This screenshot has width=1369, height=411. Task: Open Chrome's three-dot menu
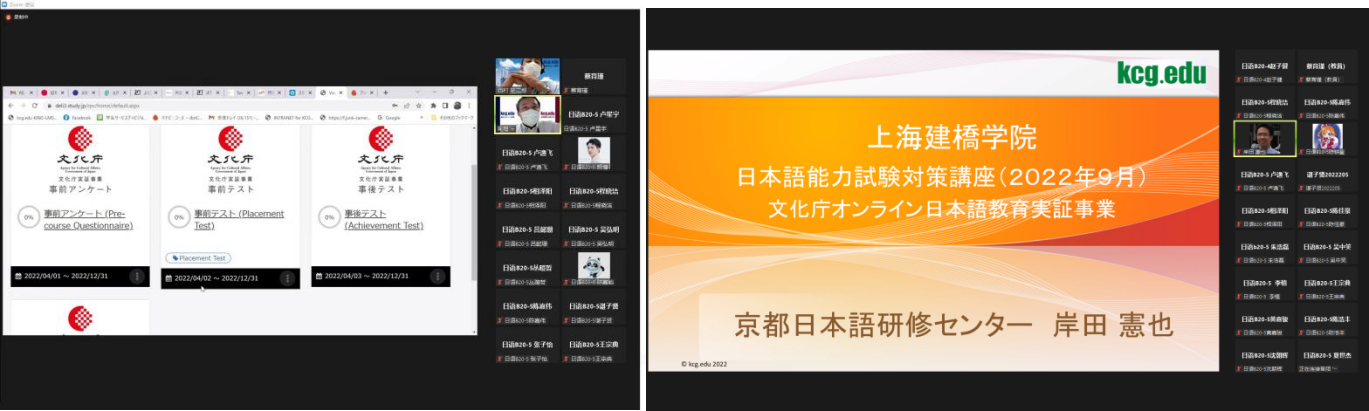[471, 105]
